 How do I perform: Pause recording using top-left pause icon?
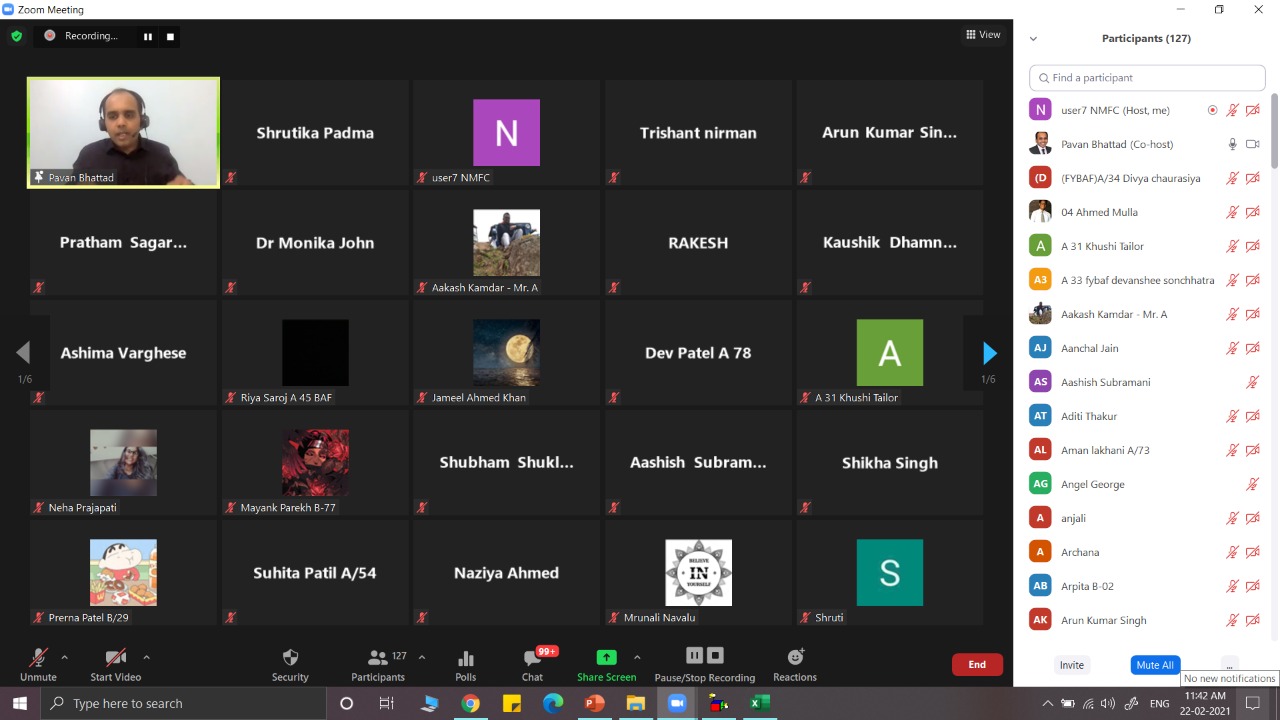148,37
